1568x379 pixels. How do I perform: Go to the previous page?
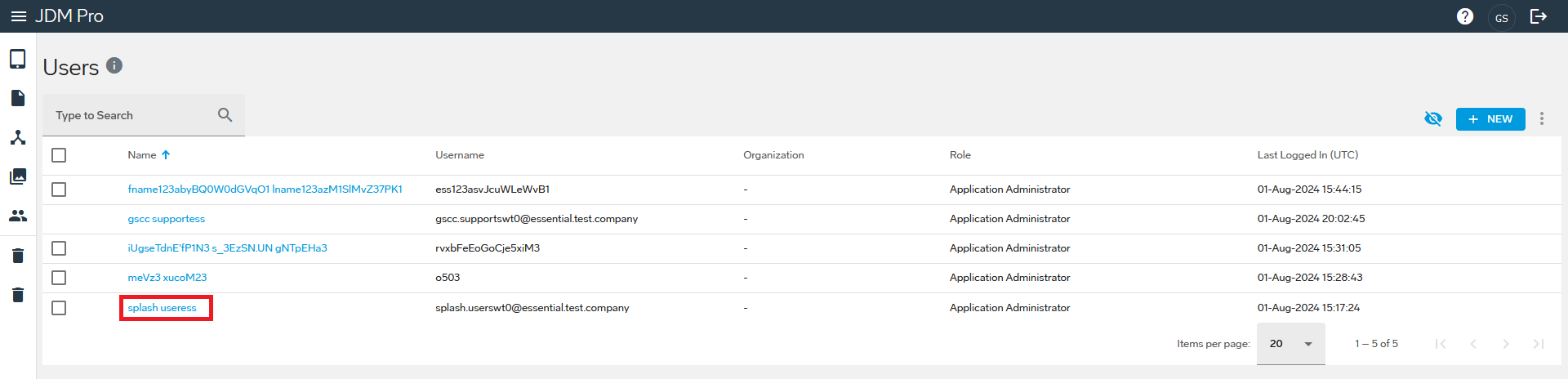point(1473,344)
